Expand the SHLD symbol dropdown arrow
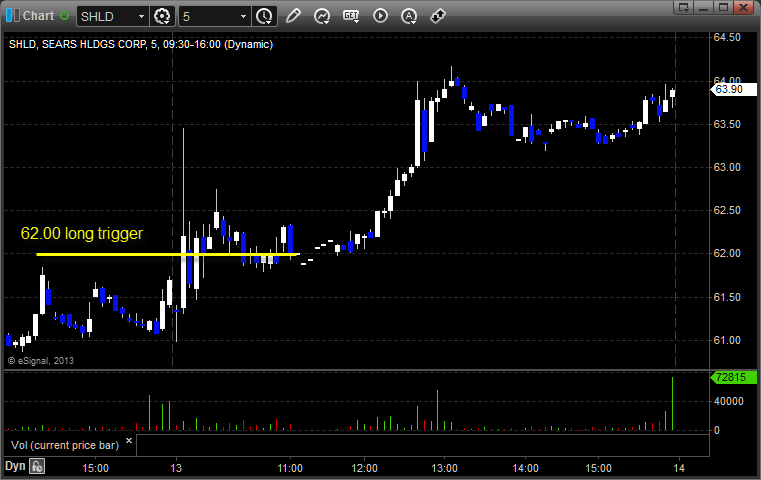 (x=141, y=17)
